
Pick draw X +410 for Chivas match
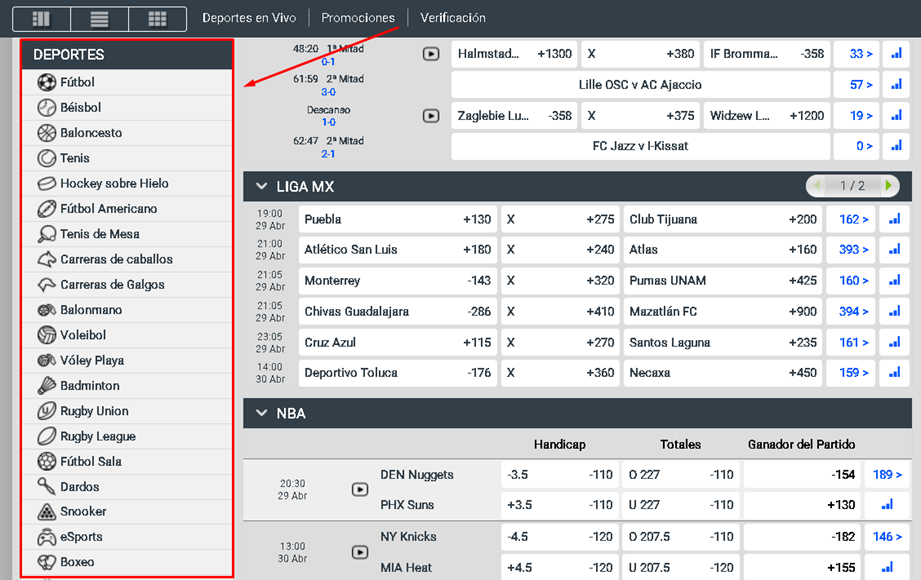tap(560, 311)
